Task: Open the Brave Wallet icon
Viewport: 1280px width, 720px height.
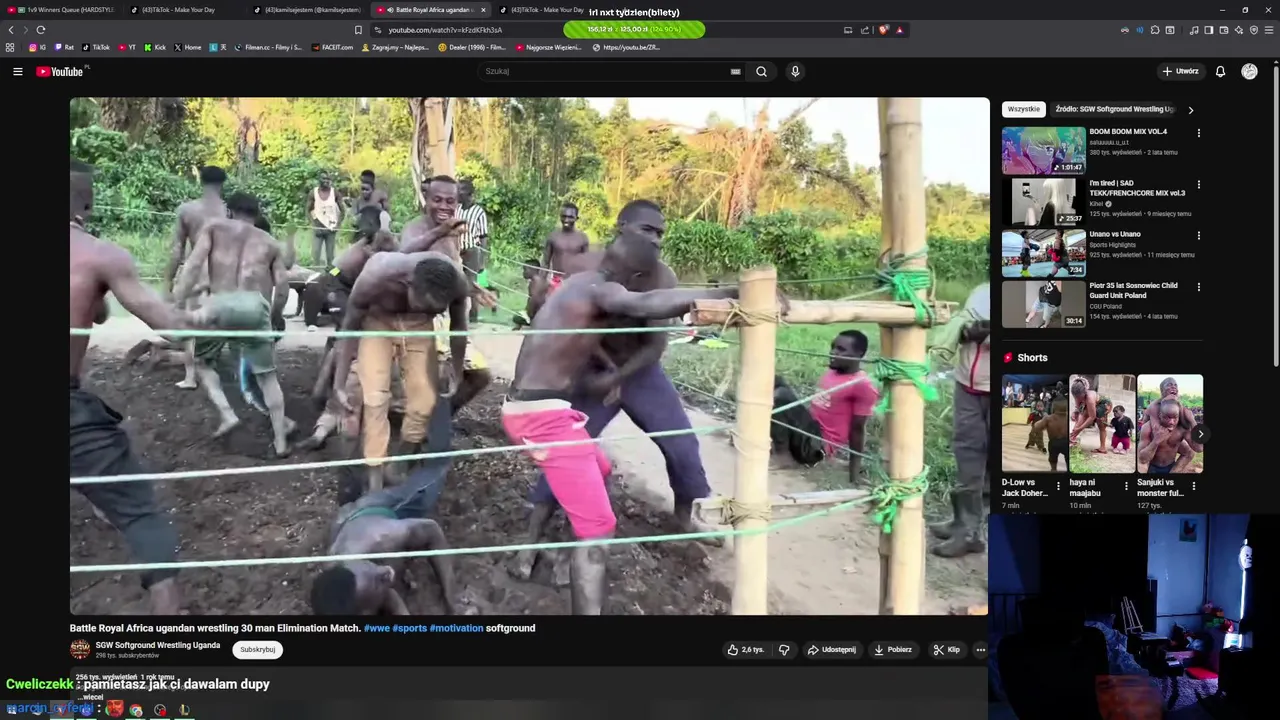Action: click(1224, 30)
